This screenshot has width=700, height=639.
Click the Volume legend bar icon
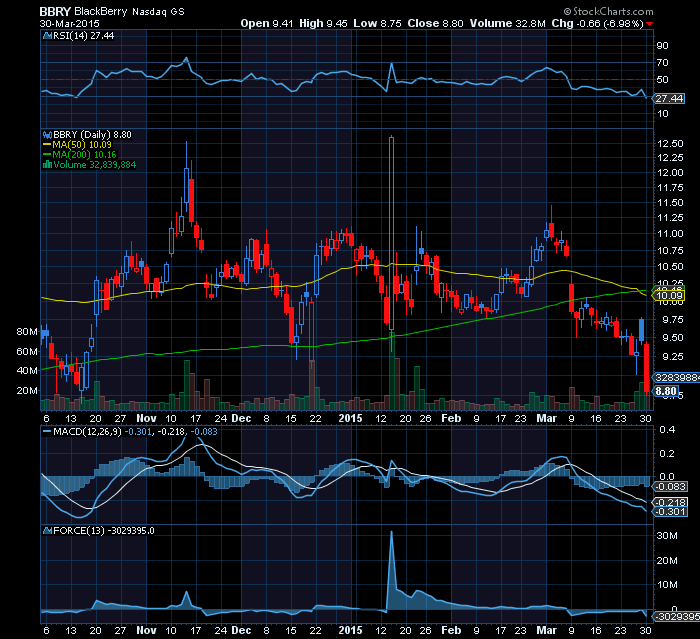tap(45, 164)
